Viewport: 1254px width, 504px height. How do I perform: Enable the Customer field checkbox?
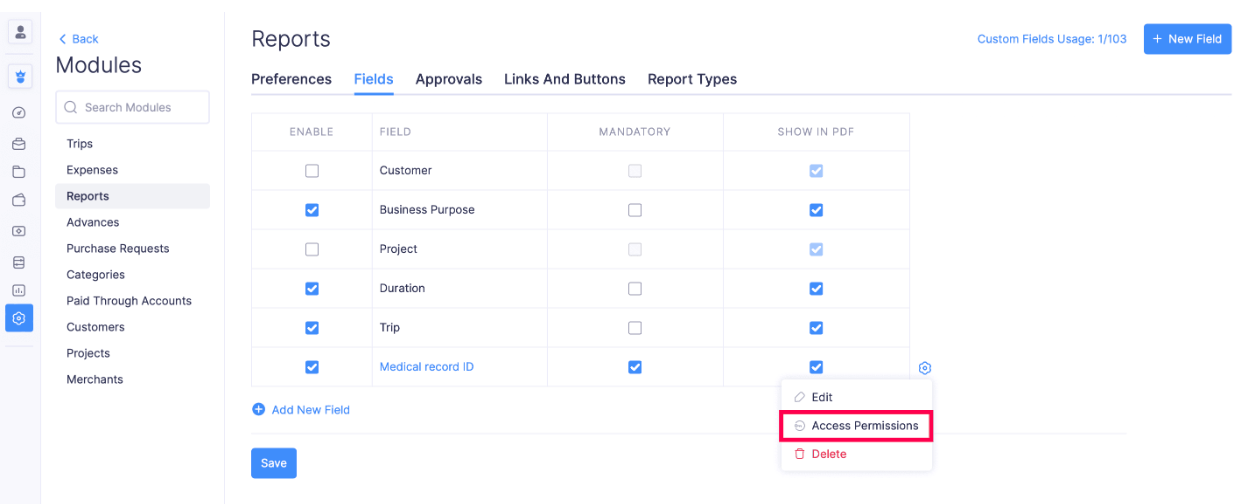click(x=312, y=171)
